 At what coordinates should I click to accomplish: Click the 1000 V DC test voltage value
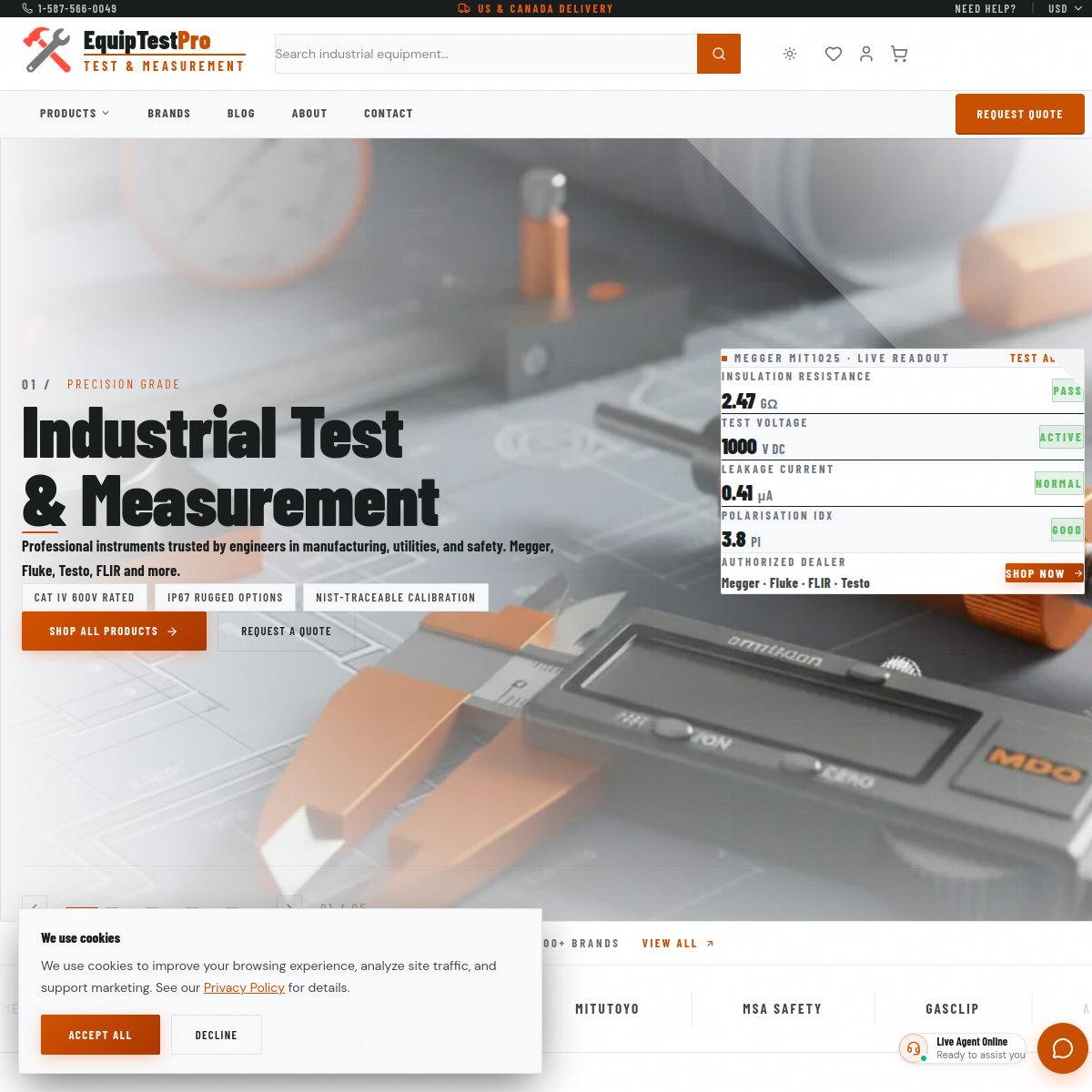[x=753, y=447]
